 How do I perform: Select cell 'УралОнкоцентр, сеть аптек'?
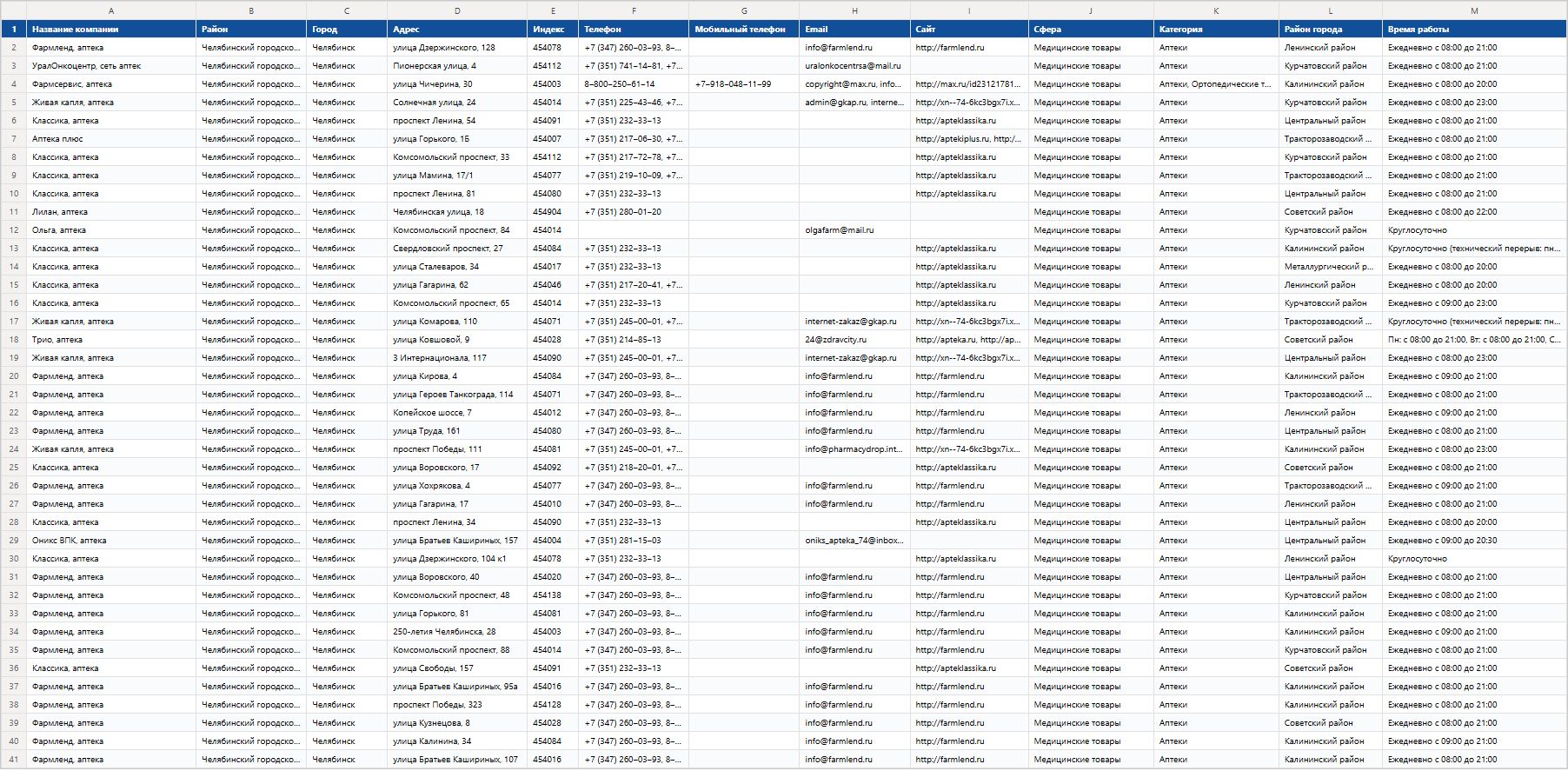[x=111, y=66]
